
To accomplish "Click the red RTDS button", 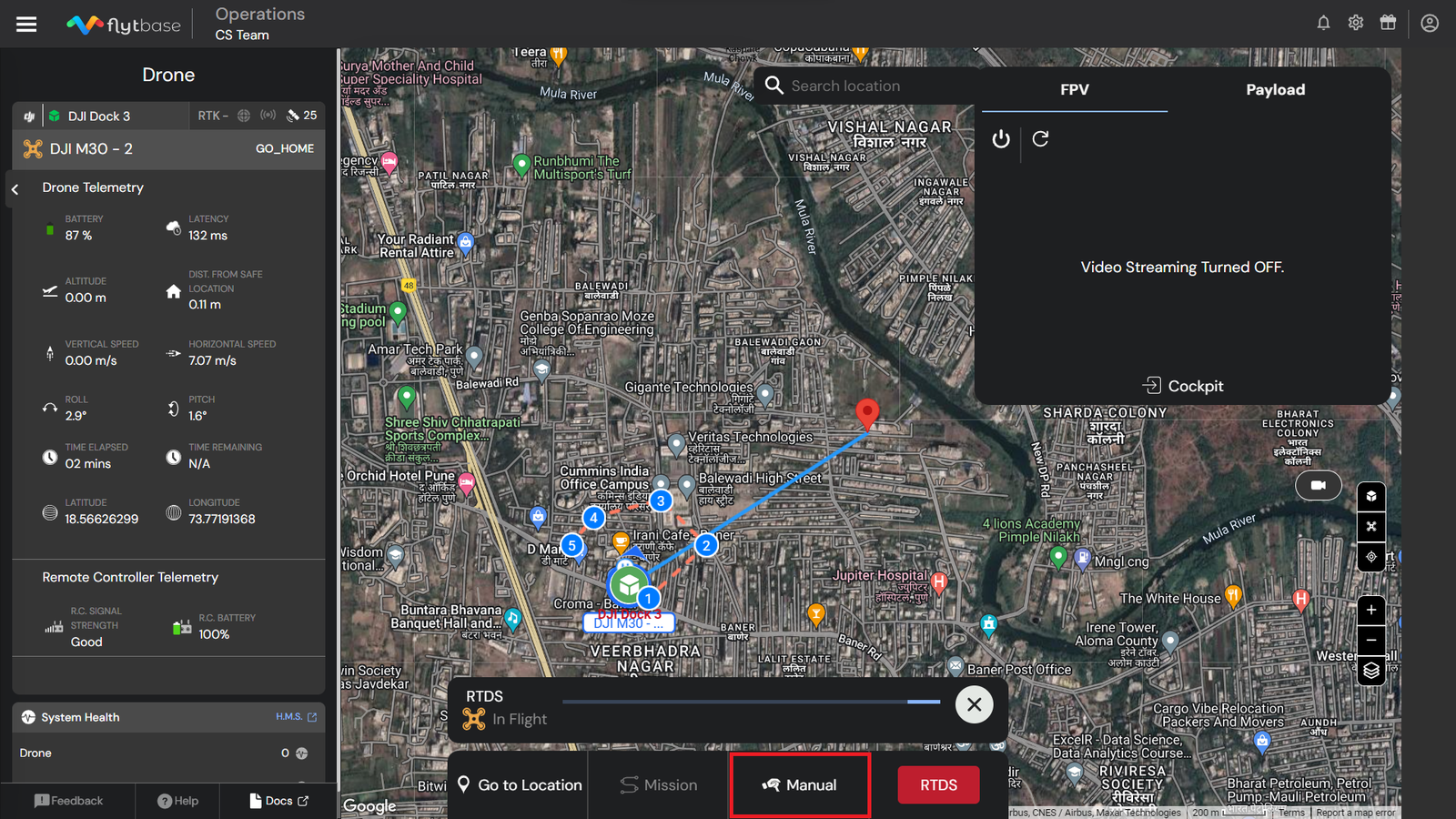I will click(x=938, y=784).
